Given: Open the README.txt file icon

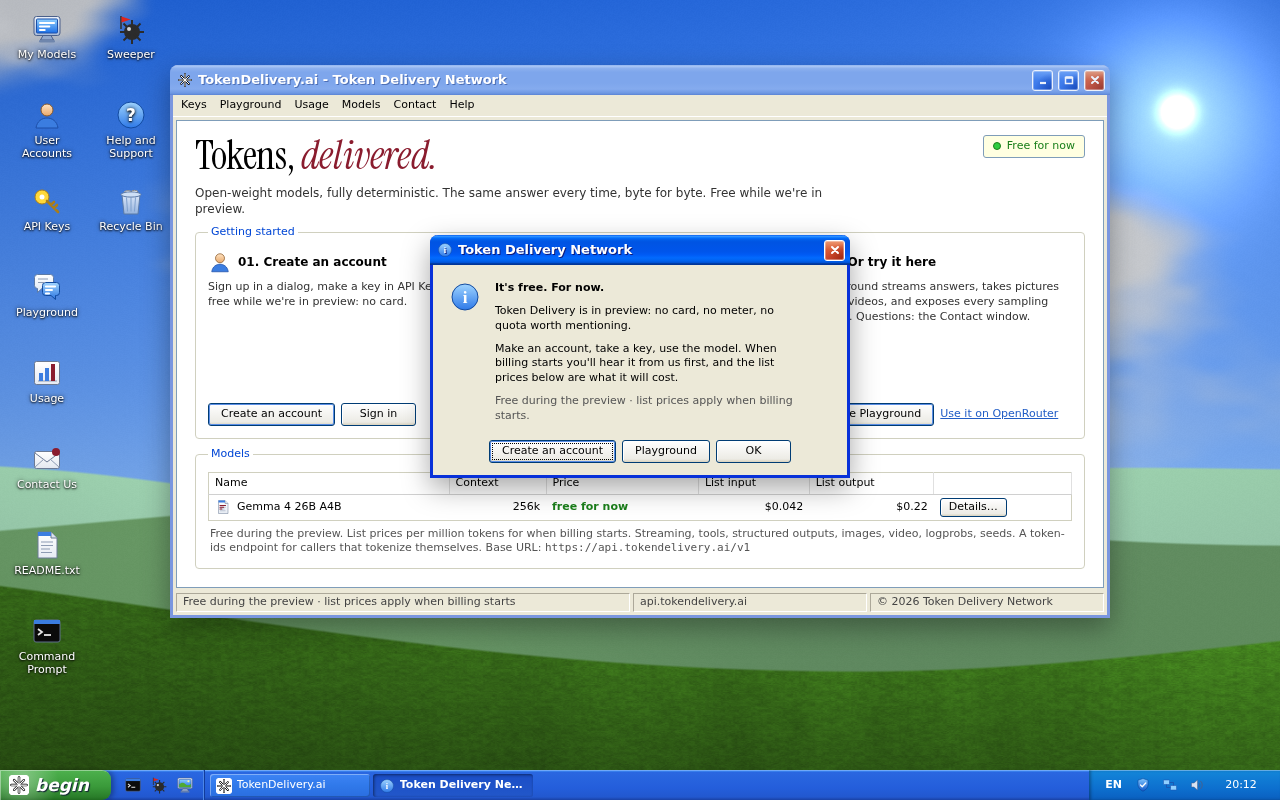Looking at the screenshot, I should 47,553.
